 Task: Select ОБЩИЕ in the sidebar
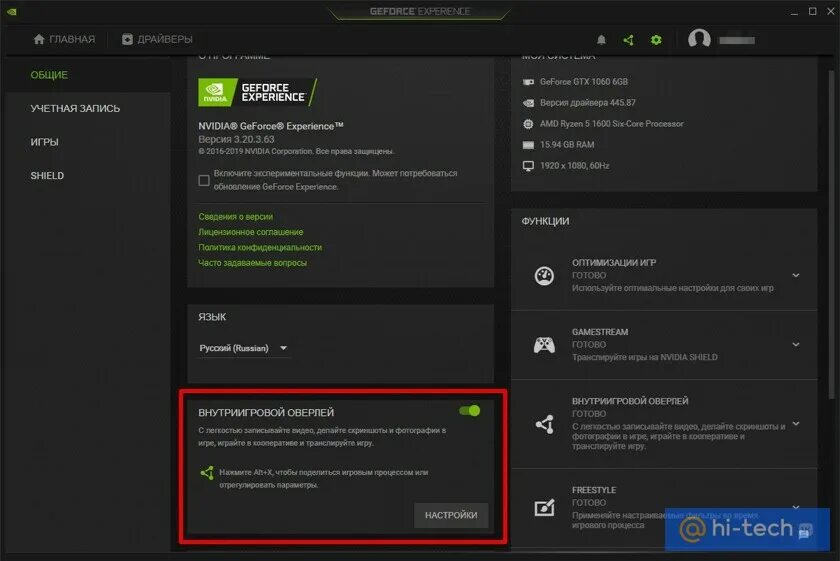click(x=49, y=75)
